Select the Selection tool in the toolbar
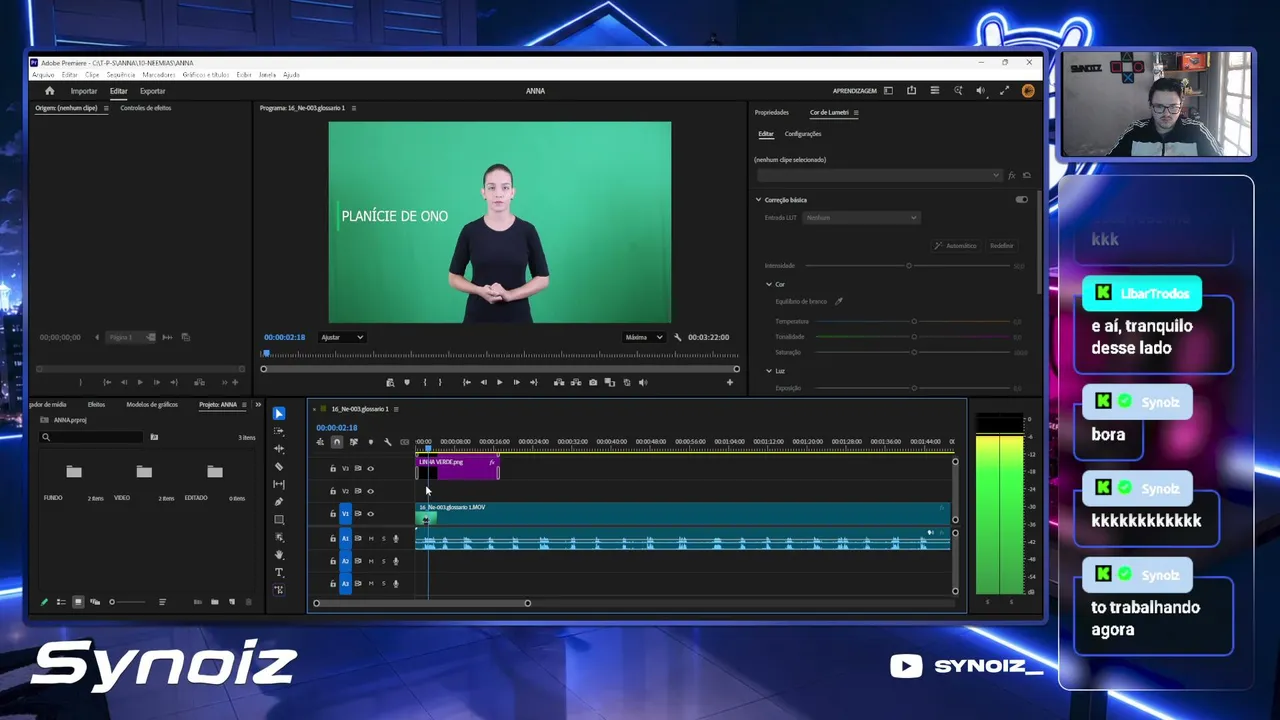The image size is (1280, 720). 279,414
